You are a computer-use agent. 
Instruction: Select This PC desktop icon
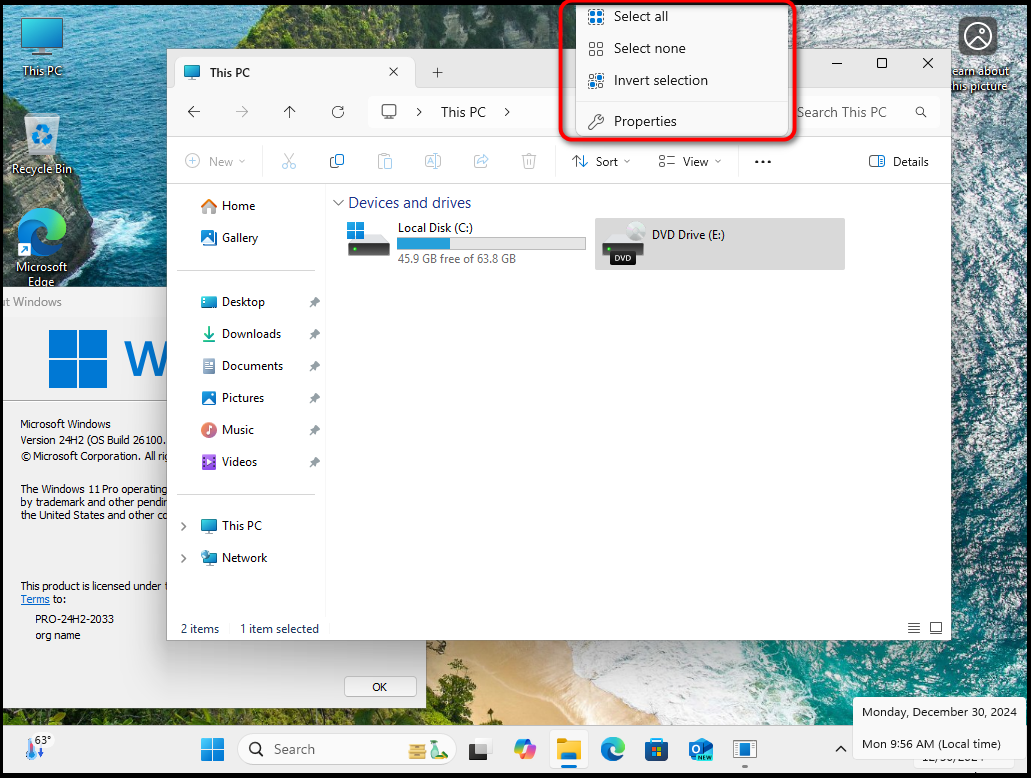tap(41, 47)
